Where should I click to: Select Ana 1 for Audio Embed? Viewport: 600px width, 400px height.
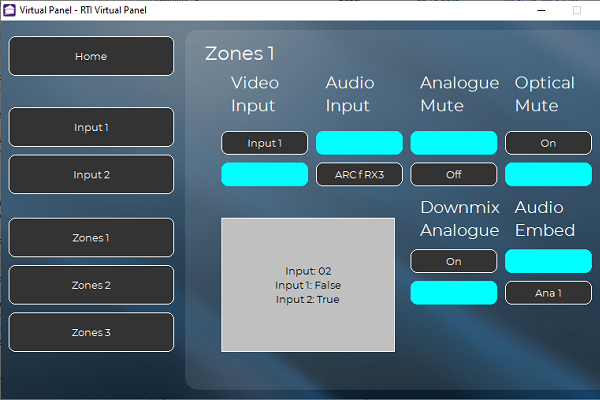pyautogui.click(x=548, y=293)
